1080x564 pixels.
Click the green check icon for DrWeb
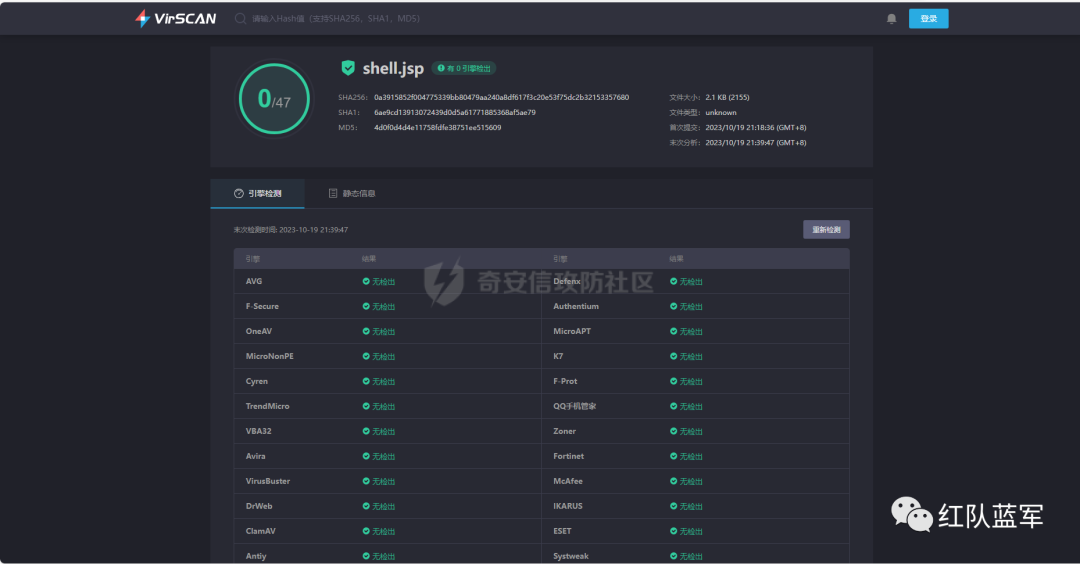point(366,506)
